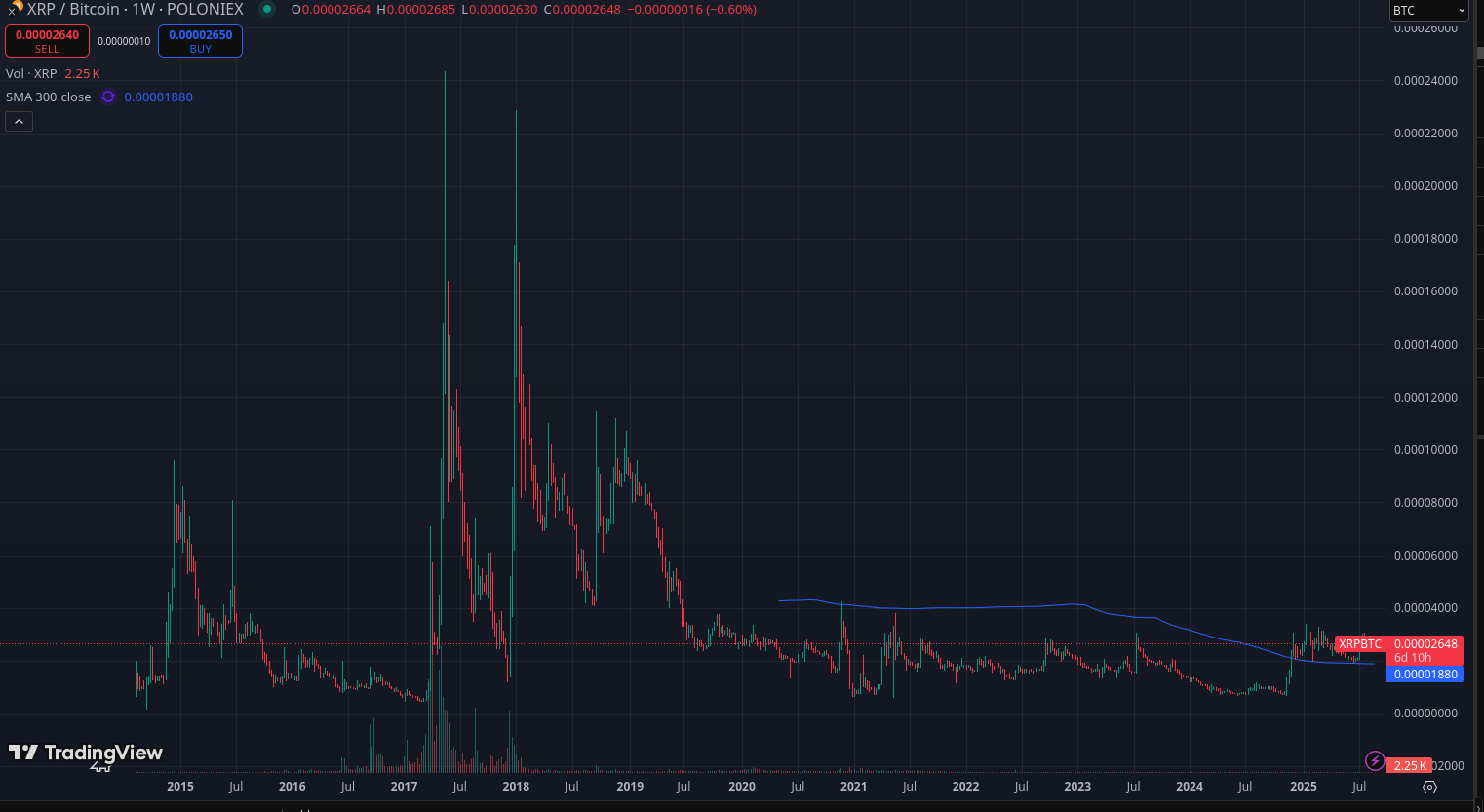Click the Jul label between 2022 and 2023
Viewport: 1484px width, 812px height.
pos(1021,787)
